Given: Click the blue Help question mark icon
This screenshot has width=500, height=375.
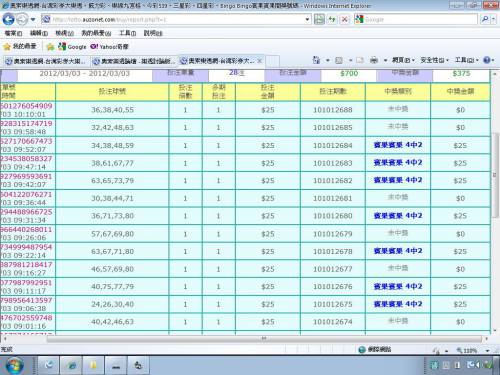Looking at the screenshot, I should [487, 60].
